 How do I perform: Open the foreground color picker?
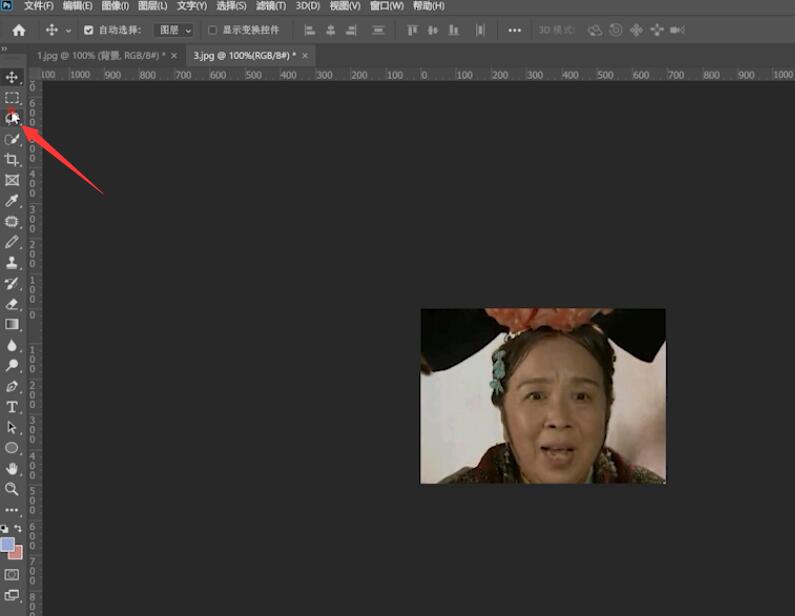[x=7, y=545]
